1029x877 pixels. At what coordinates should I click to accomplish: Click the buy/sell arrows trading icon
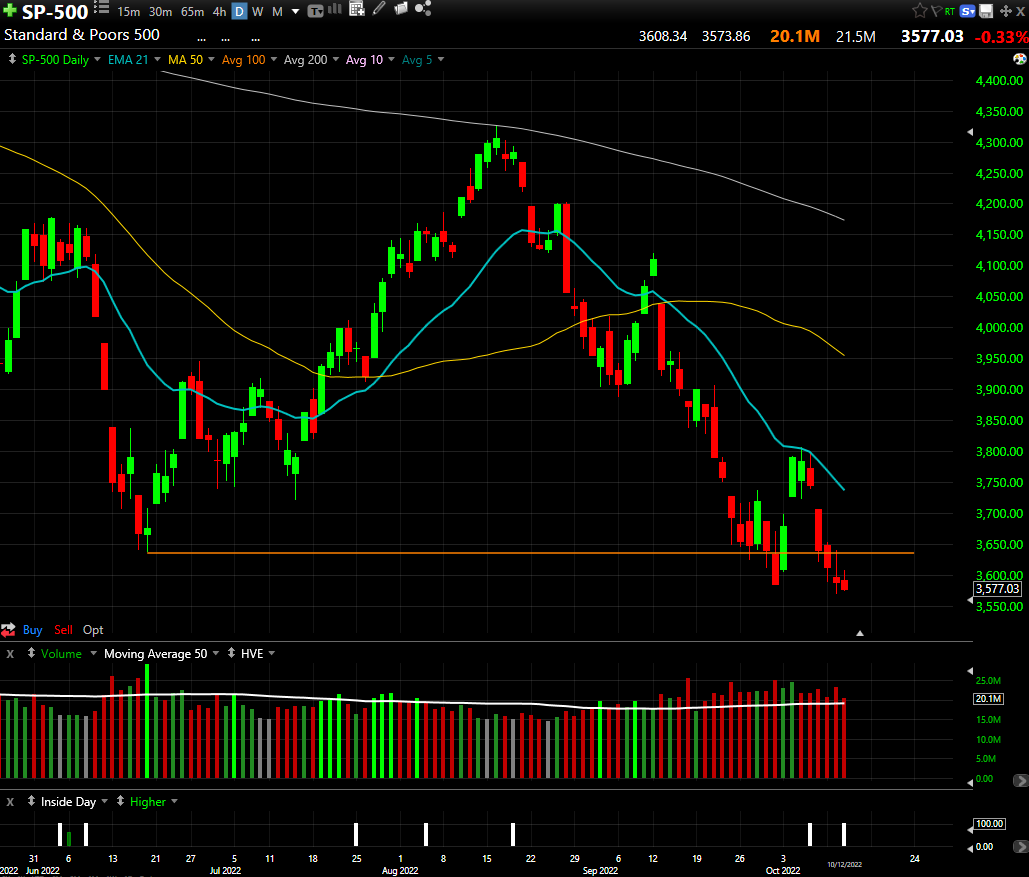[9, 630]
